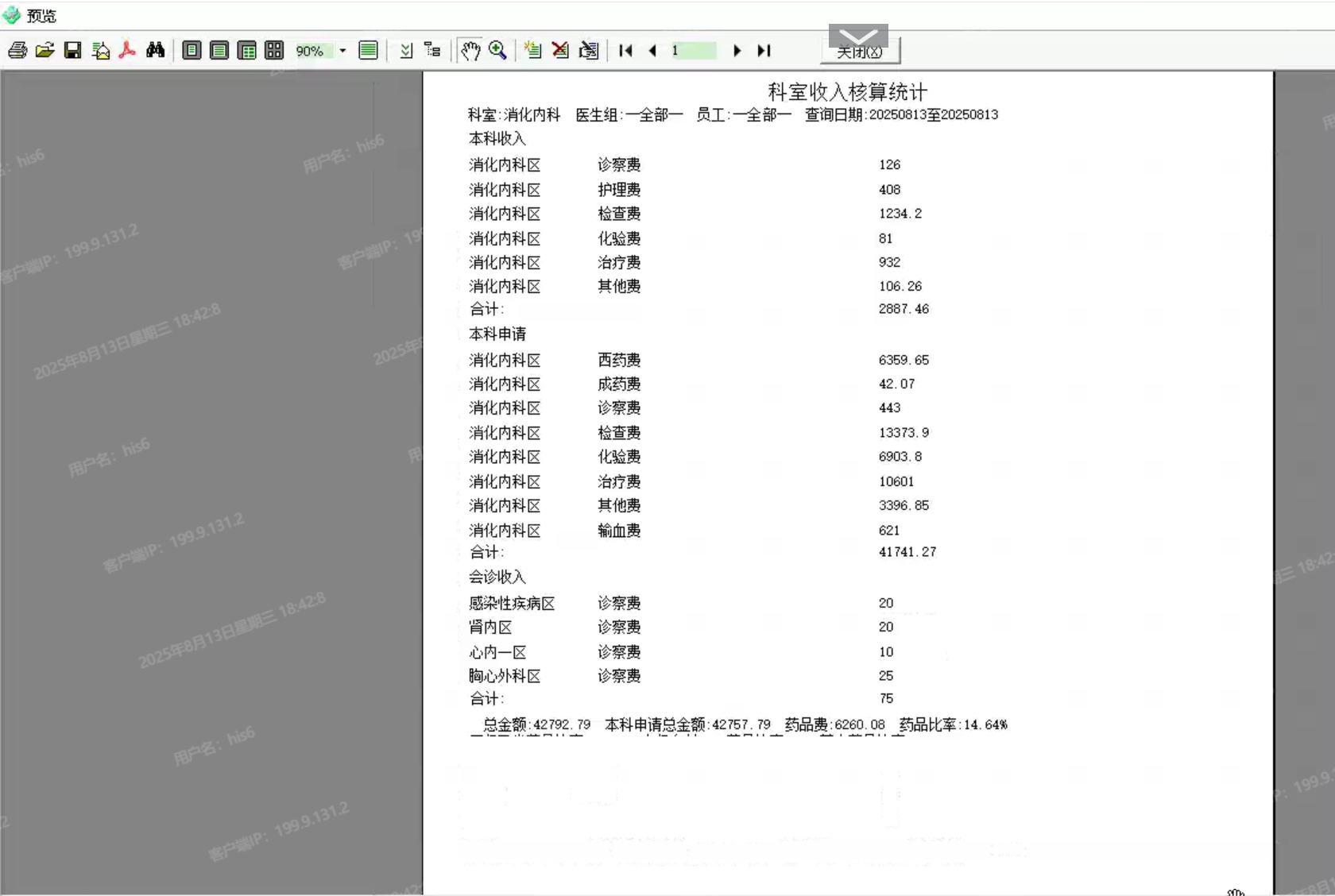The width and height of the screenshot is (1335, 896).
Task: Jump to the last page
Action: (x=764, y=51)
